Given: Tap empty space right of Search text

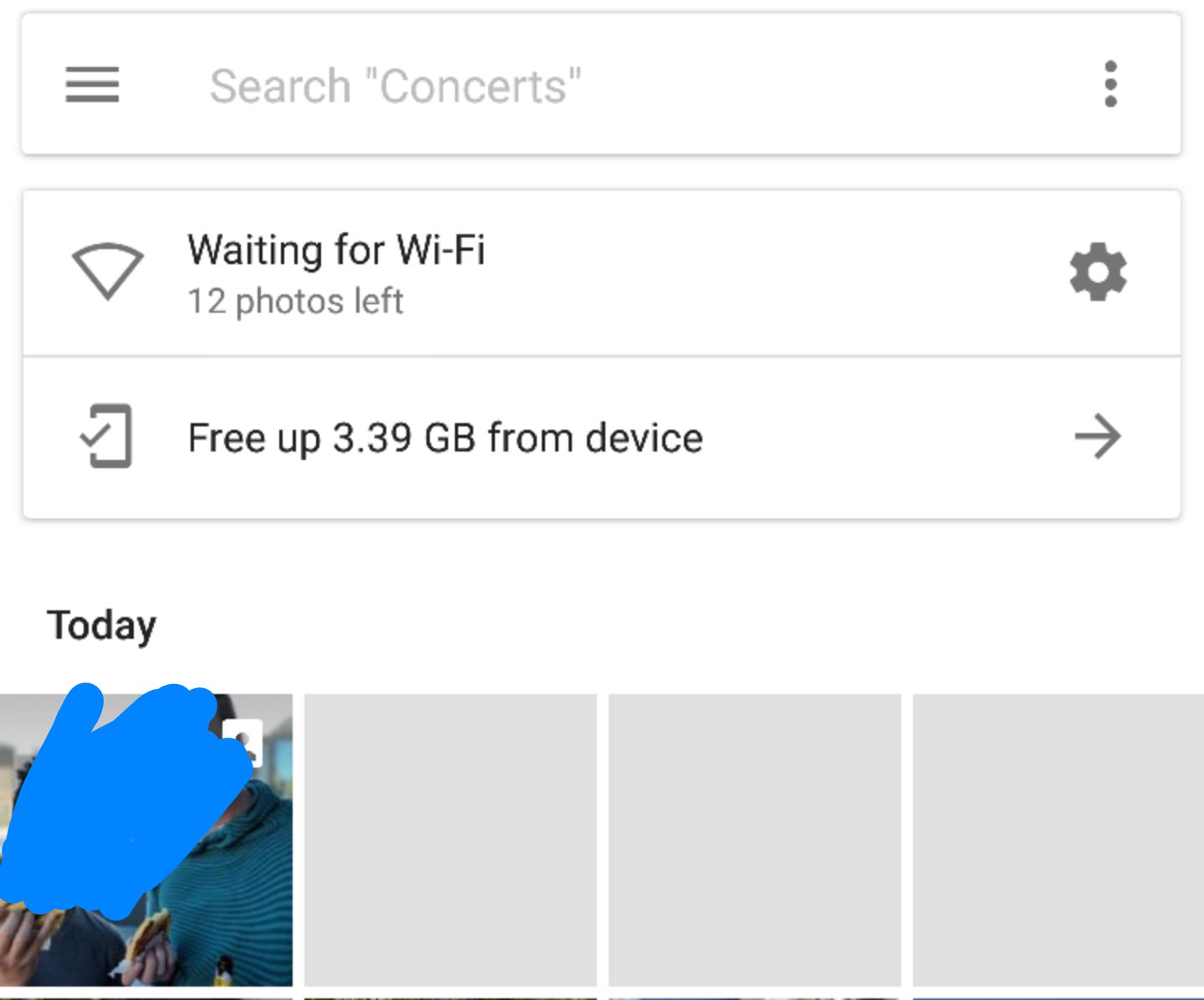Looking at the screenshot, I should click(836, 84).
